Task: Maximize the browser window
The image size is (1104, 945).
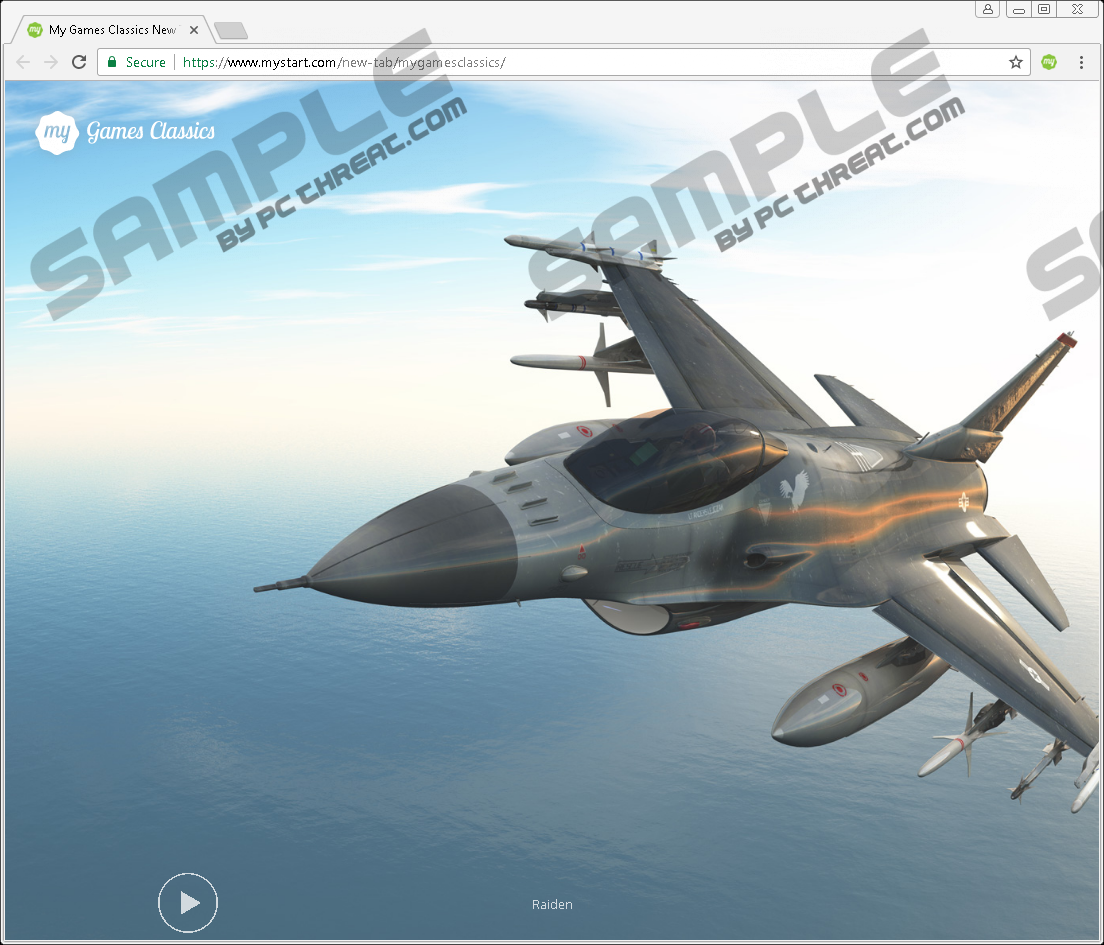Action: pos(1044,9)
